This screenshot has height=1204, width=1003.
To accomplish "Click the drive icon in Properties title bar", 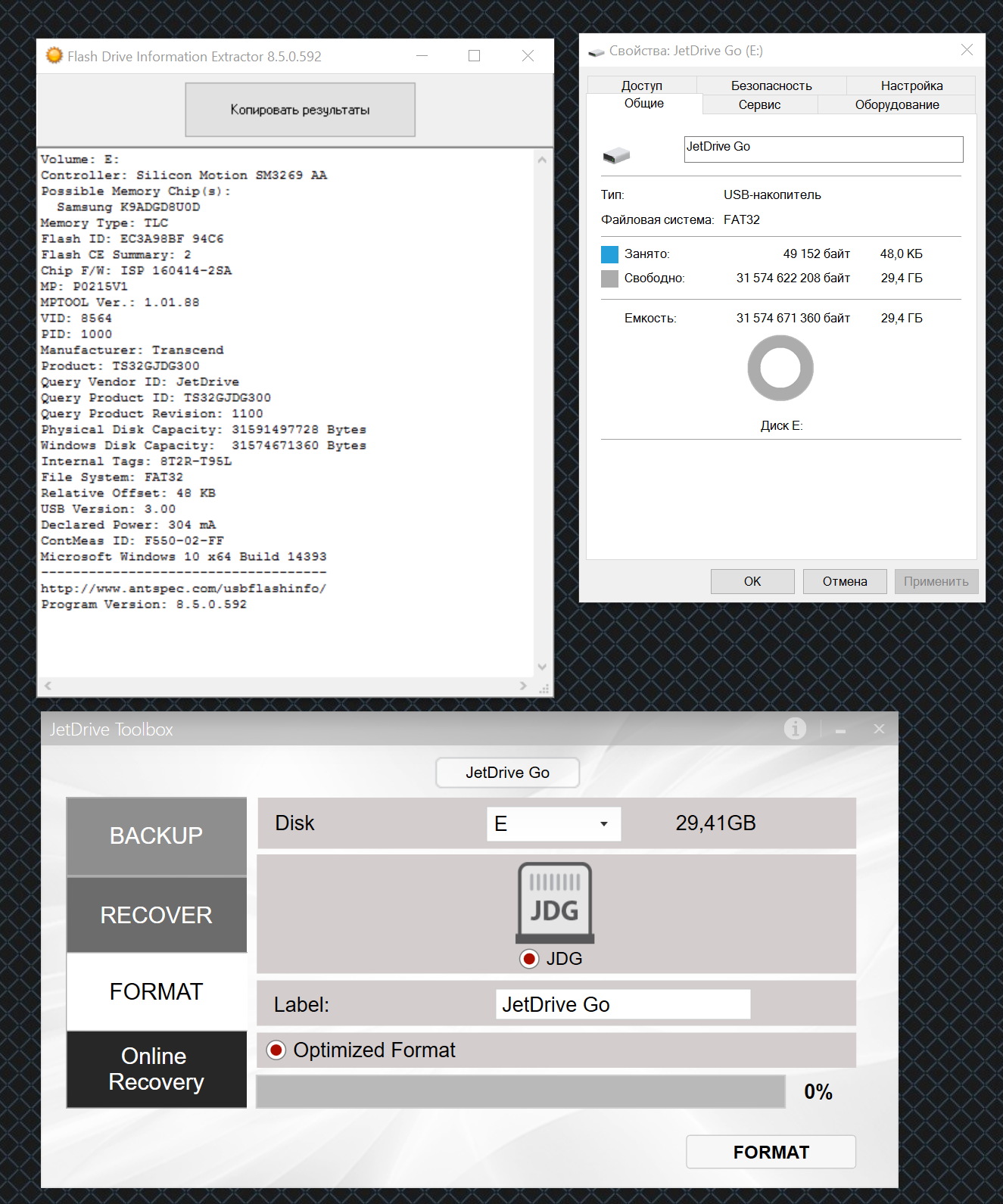I will tap(597, 51).
